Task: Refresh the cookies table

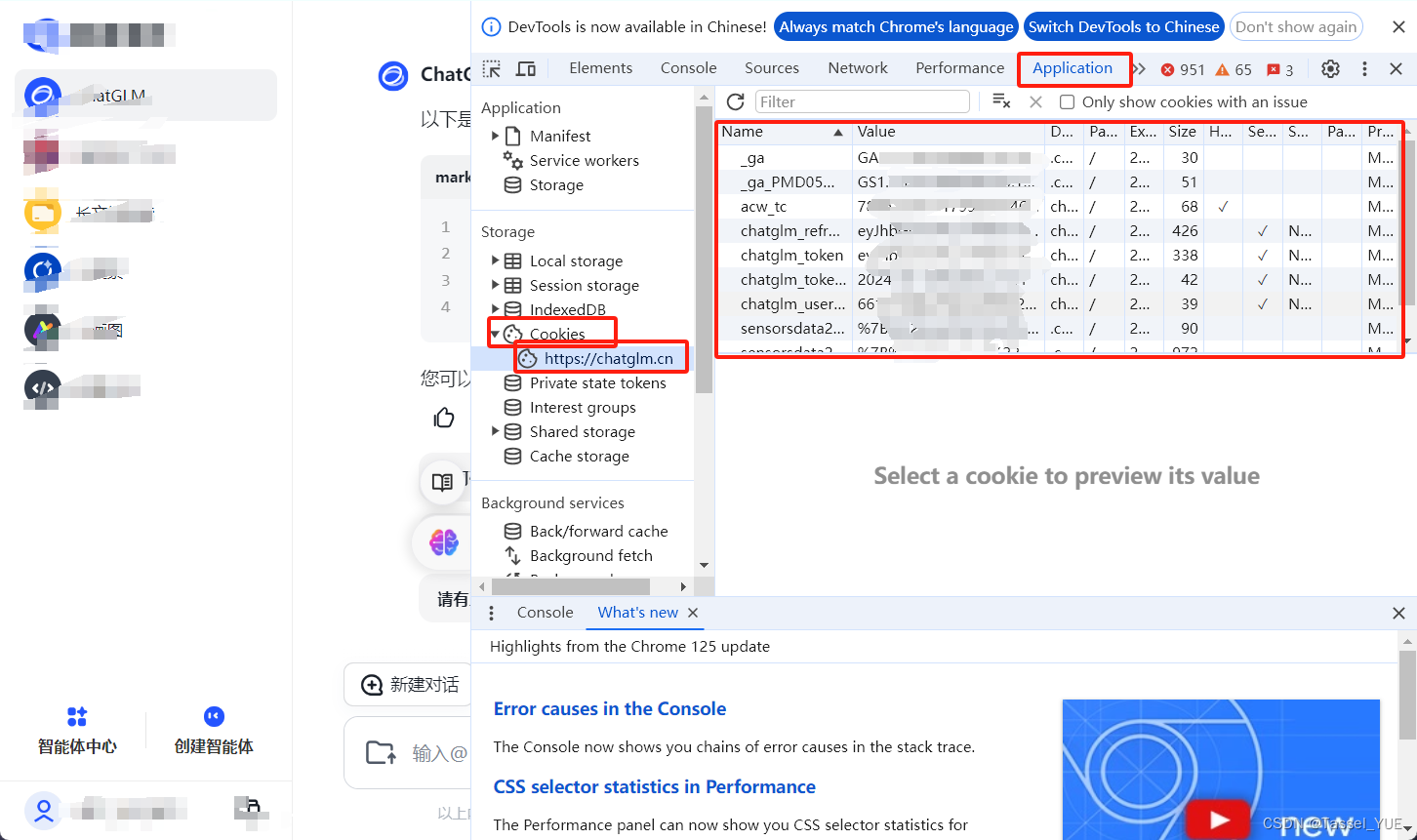Action: (x=736, y=101)
